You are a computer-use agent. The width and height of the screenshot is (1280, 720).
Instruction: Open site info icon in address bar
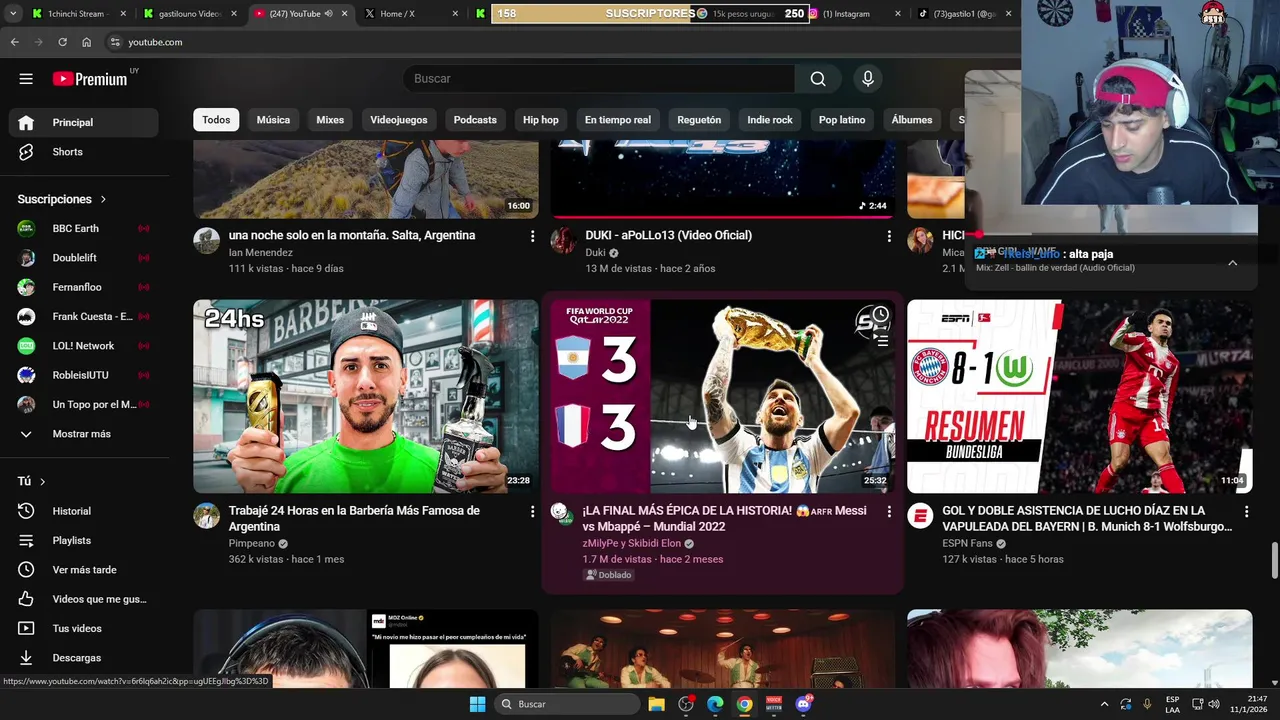click(115, 42)
